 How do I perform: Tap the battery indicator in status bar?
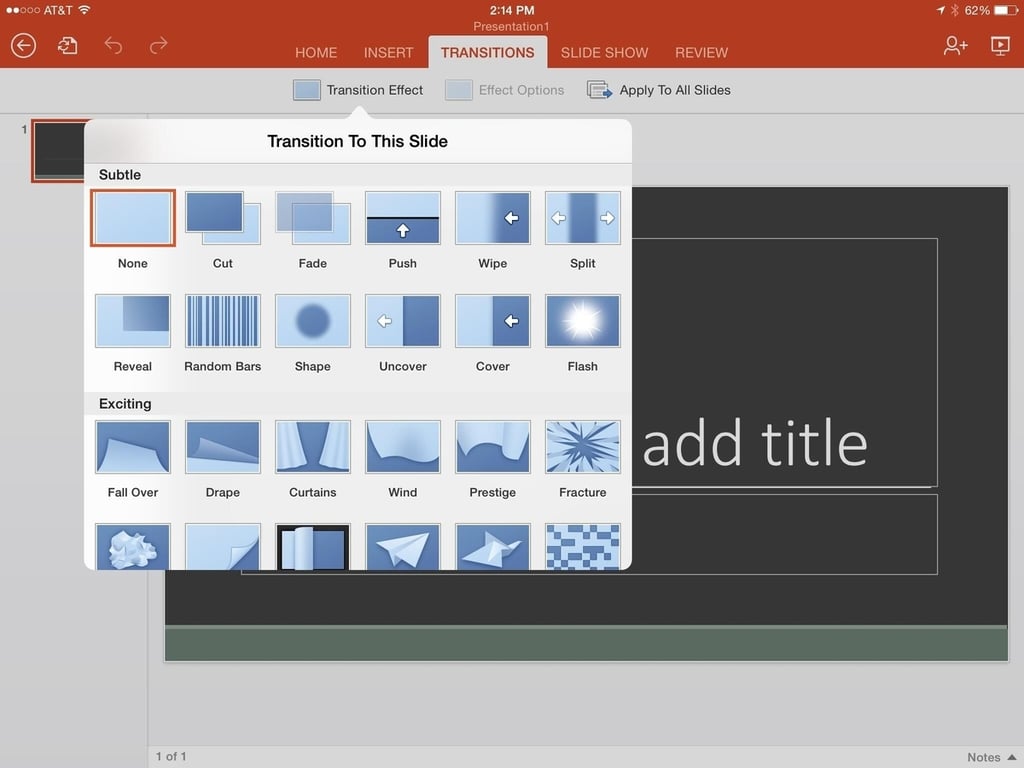click(1005, 10)
